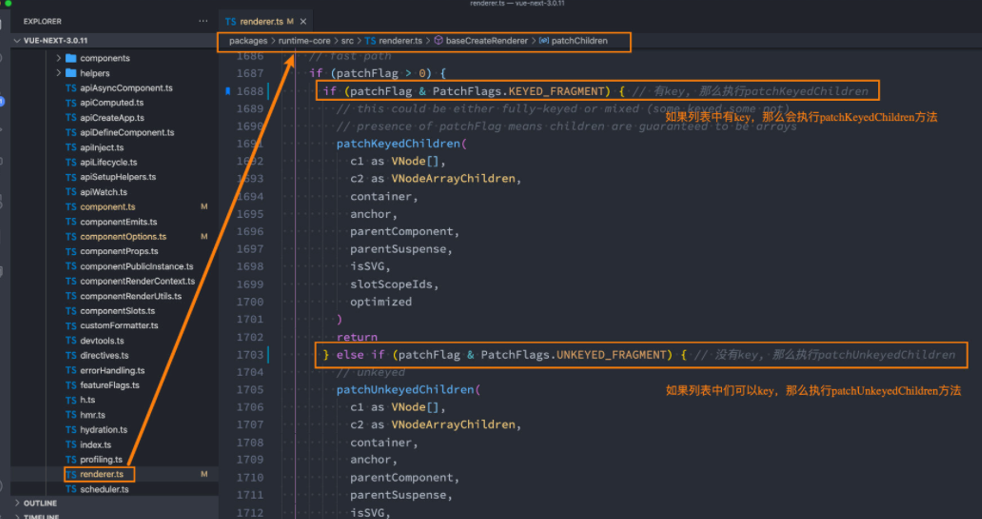Open componentPublicInstance.ts file

pyautogui.click(x=137, y=266)
